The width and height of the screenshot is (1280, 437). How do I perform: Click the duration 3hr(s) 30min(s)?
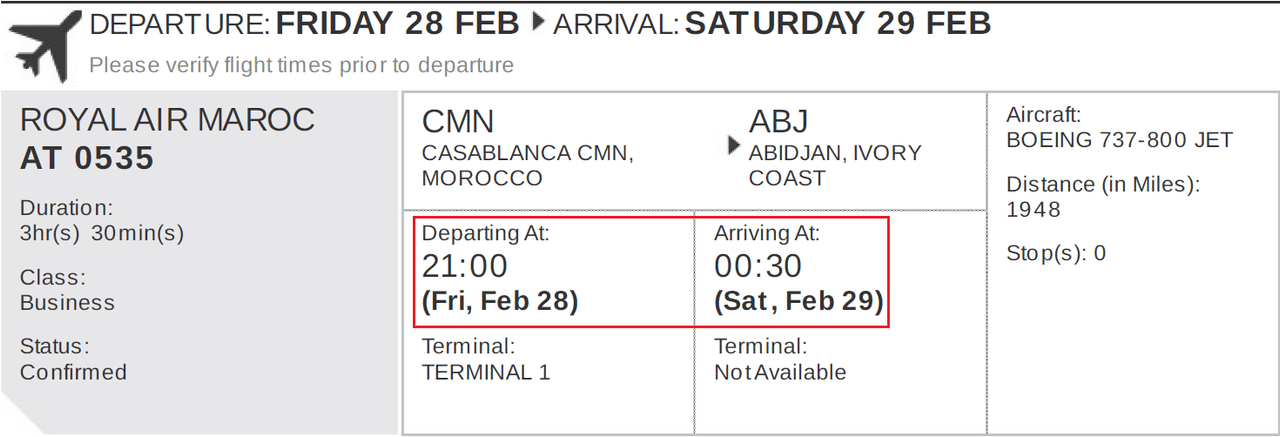[x=102, y=233]
